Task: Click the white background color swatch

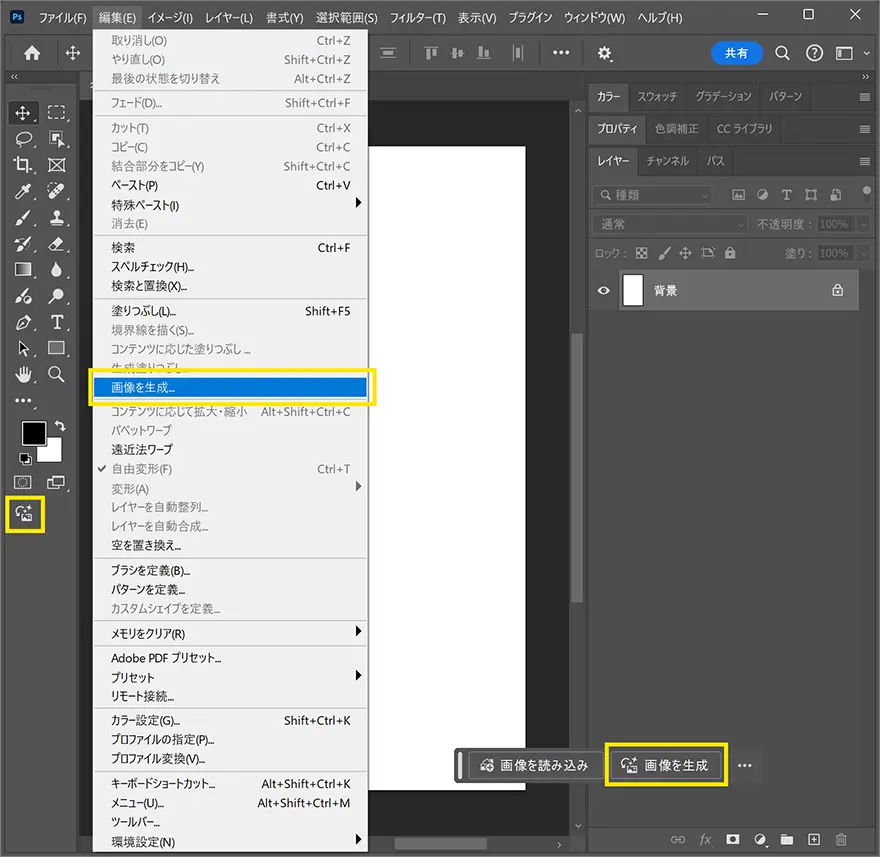Action: 53,453
